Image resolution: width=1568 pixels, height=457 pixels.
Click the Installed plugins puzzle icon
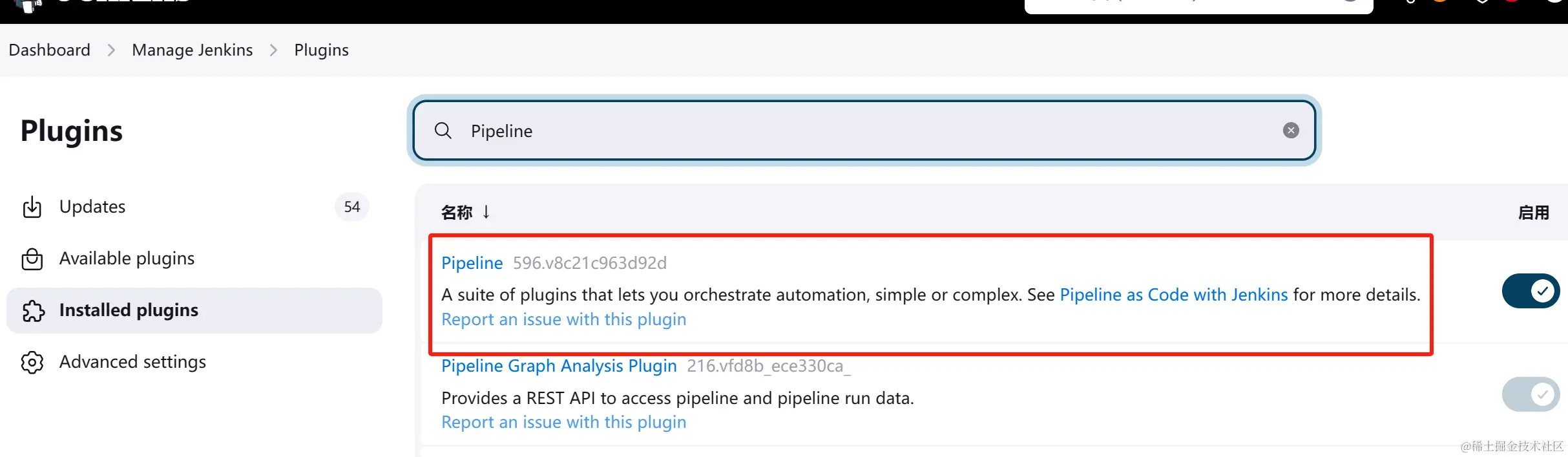click(x=33, y=311)
